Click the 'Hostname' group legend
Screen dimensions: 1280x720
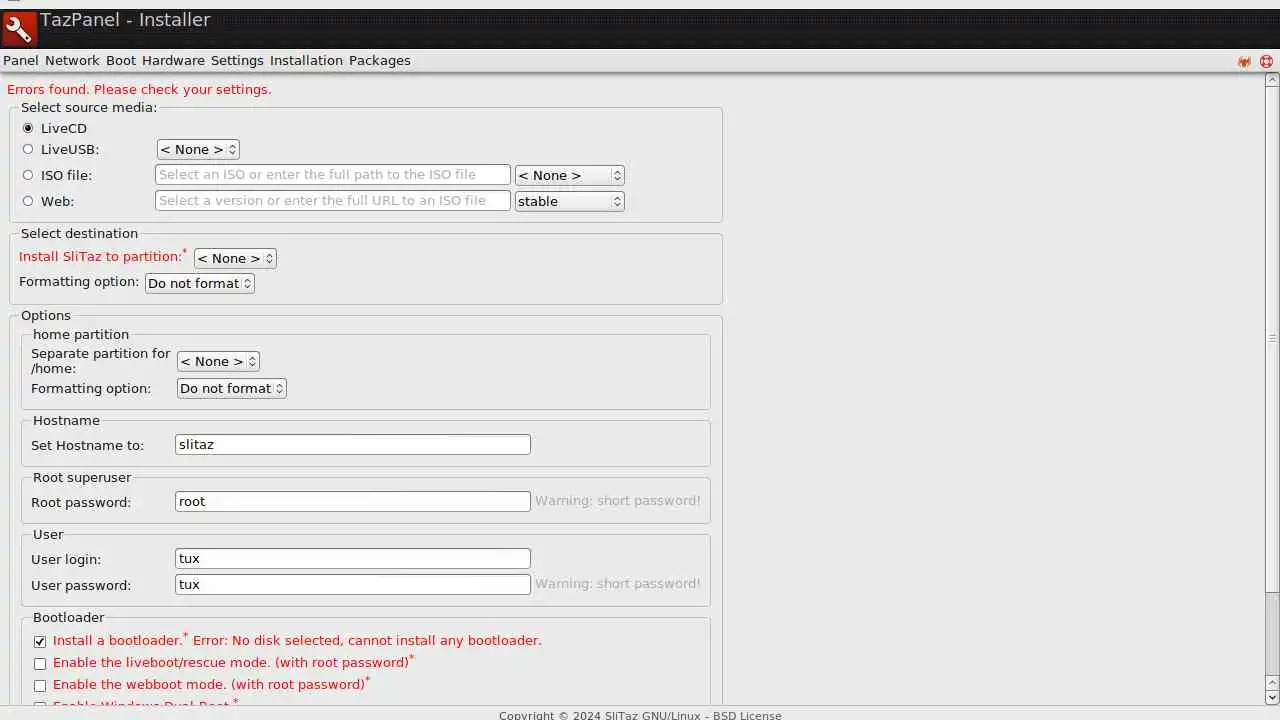(x=66, y=421)
